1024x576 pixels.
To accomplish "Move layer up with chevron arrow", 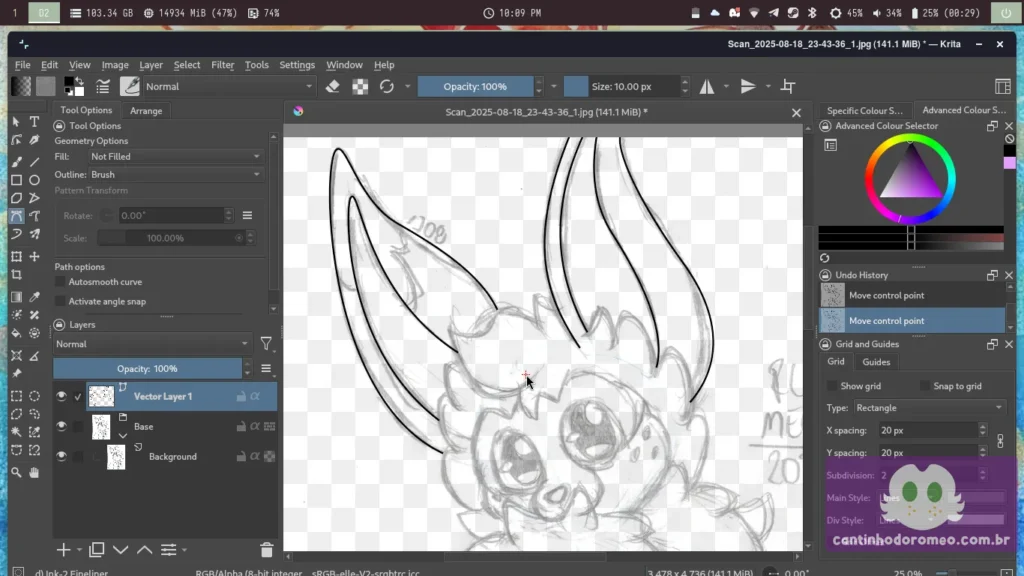I will 144,550.
